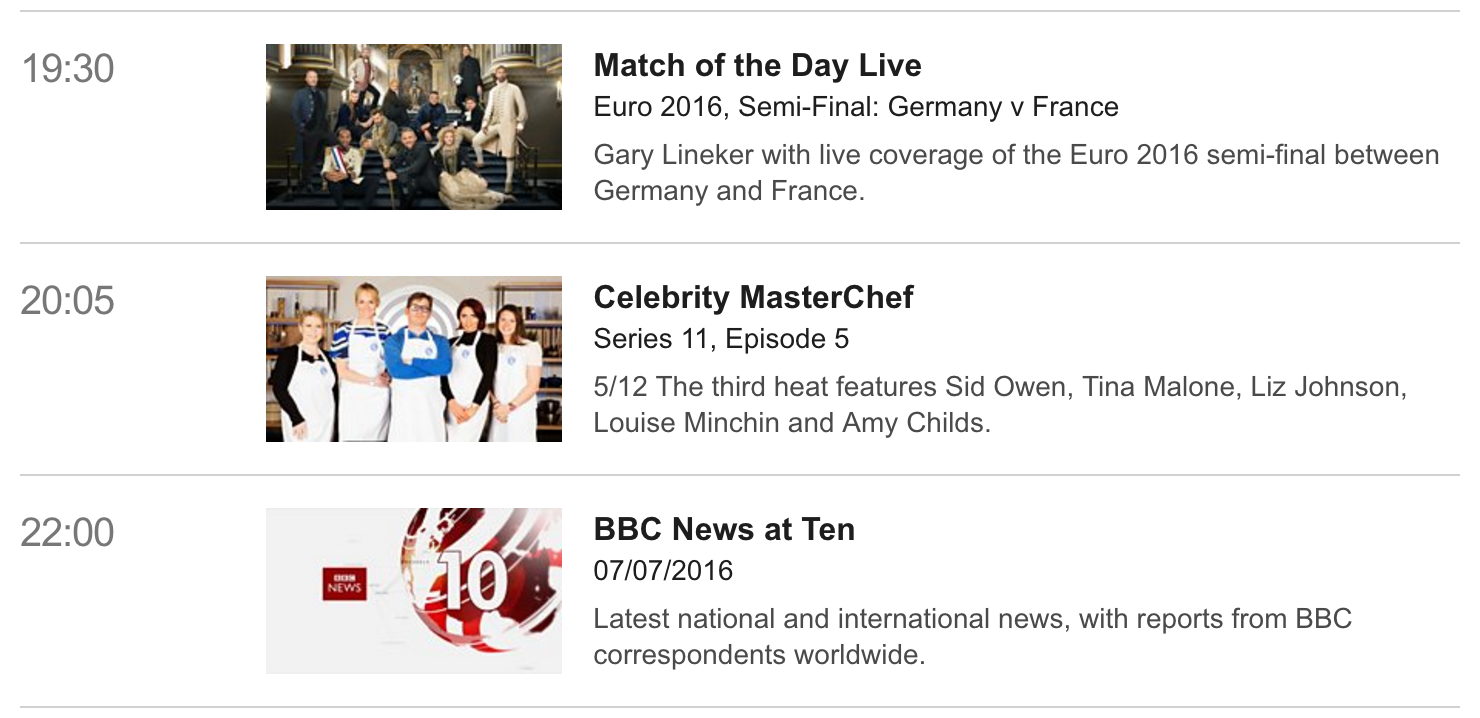Select the 07/07/2016 episode date
Image resolution: width=1480 pixels, height=718 pixels.
663,571
